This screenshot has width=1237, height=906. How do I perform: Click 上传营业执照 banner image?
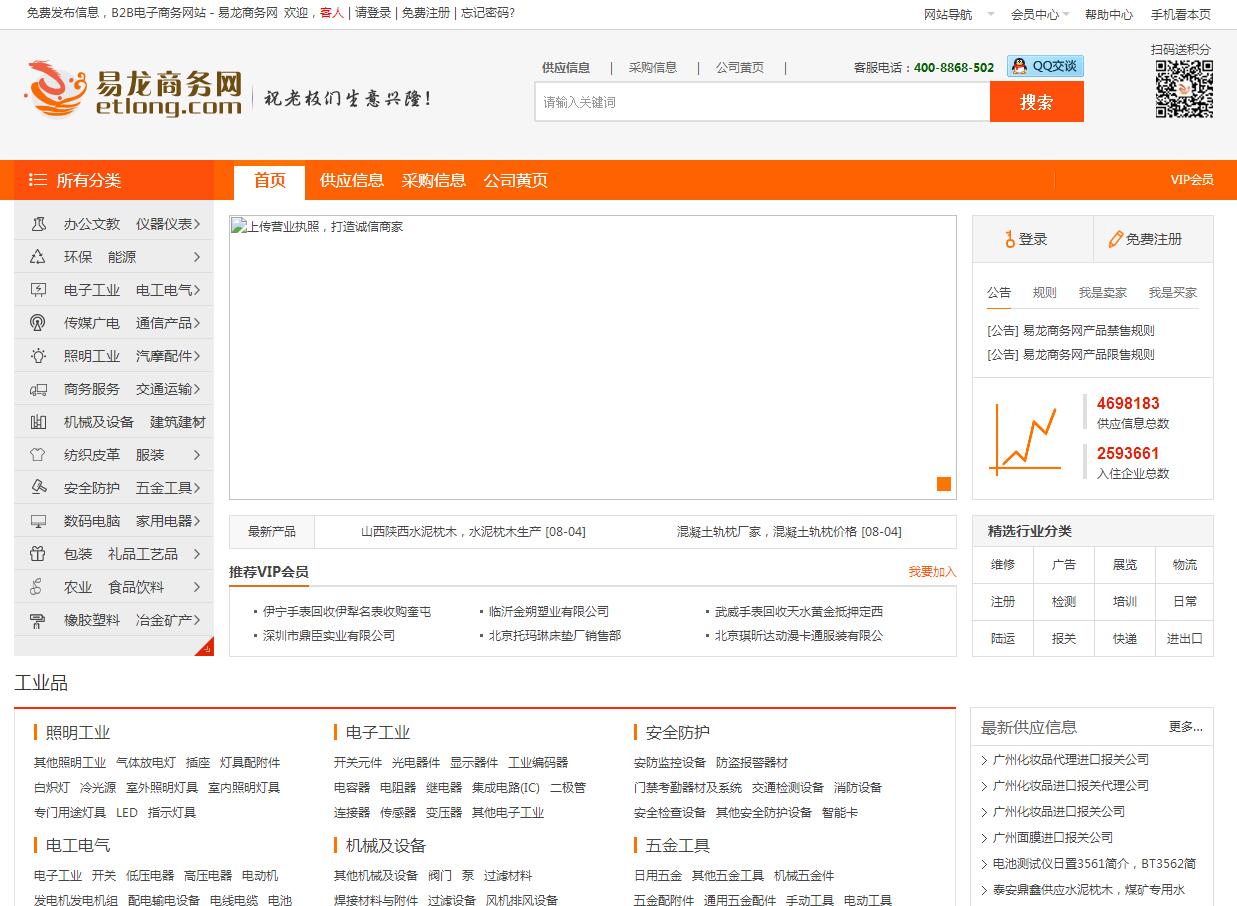click(x=592, y=357)
